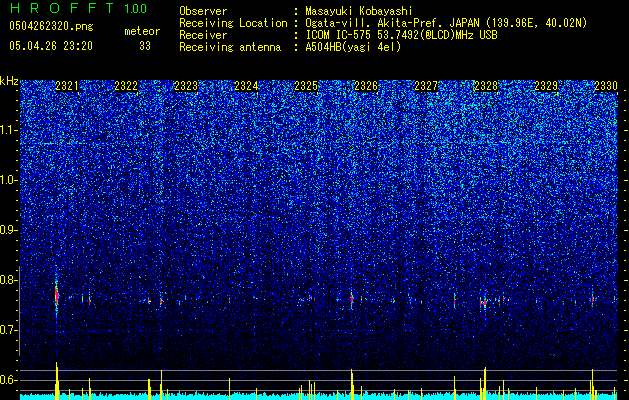629x400 pixels.
Task: Click the meteor count value 33
Action: (145, 46)
